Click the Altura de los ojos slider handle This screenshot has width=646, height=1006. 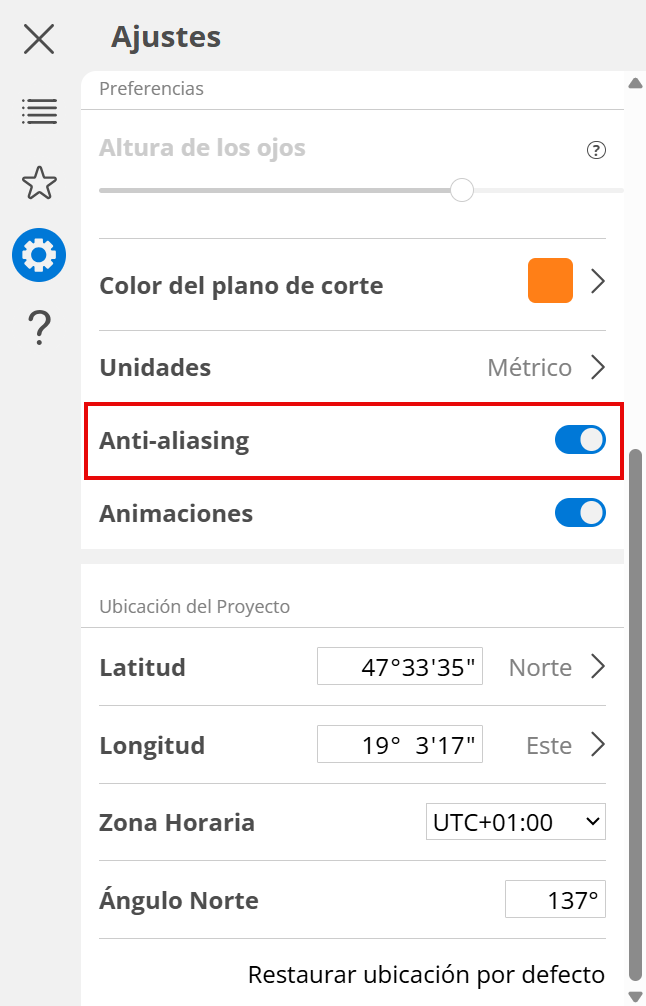click(x=461, y=190)
